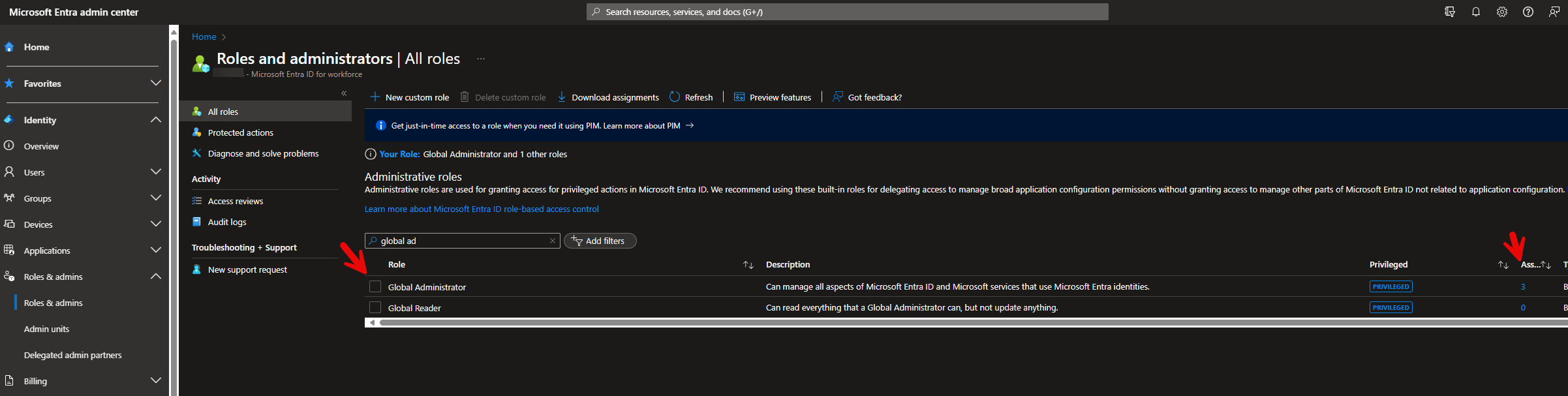Click the Groups icon in sidebar
Viewport: 1568px width, 396px height.
(x=9, y=198)
